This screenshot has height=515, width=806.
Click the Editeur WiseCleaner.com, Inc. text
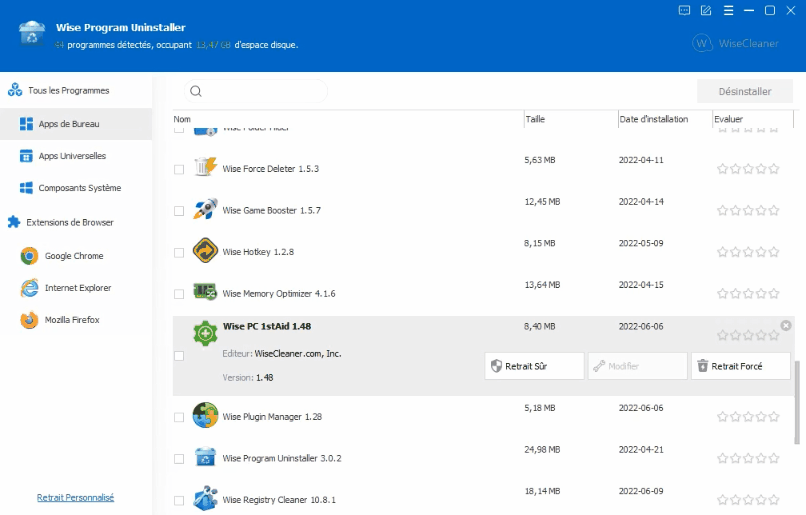(x=282, y=354)
